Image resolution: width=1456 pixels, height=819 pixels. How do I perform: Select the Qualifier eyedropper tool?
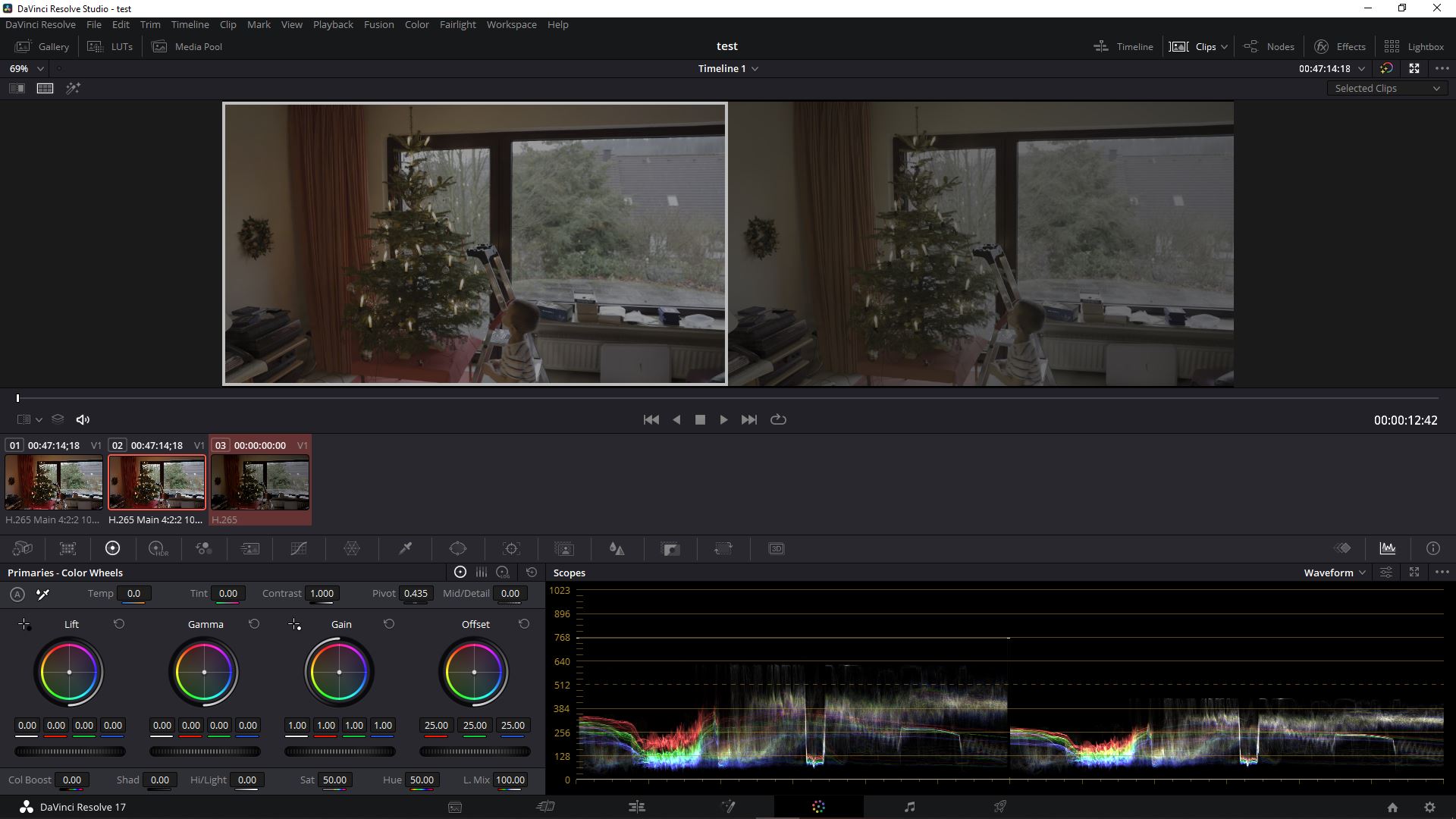click(x=405, y=548)
